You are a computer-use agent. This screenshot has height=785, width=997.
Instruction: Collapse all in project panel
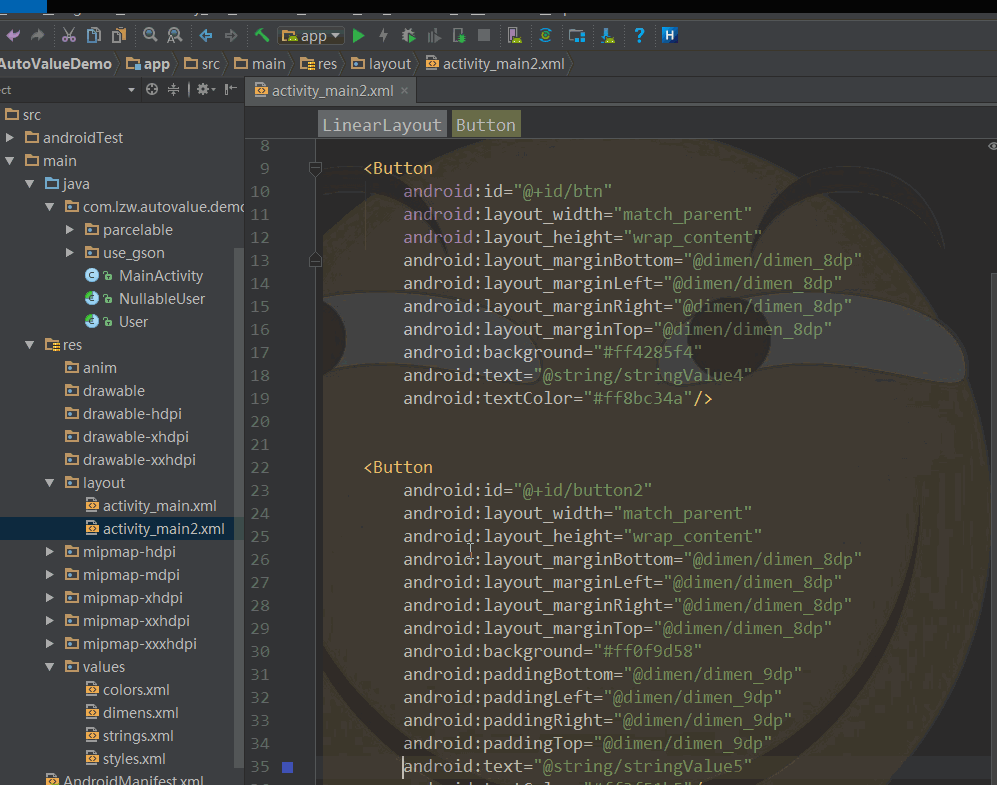[x=173, y=90]
